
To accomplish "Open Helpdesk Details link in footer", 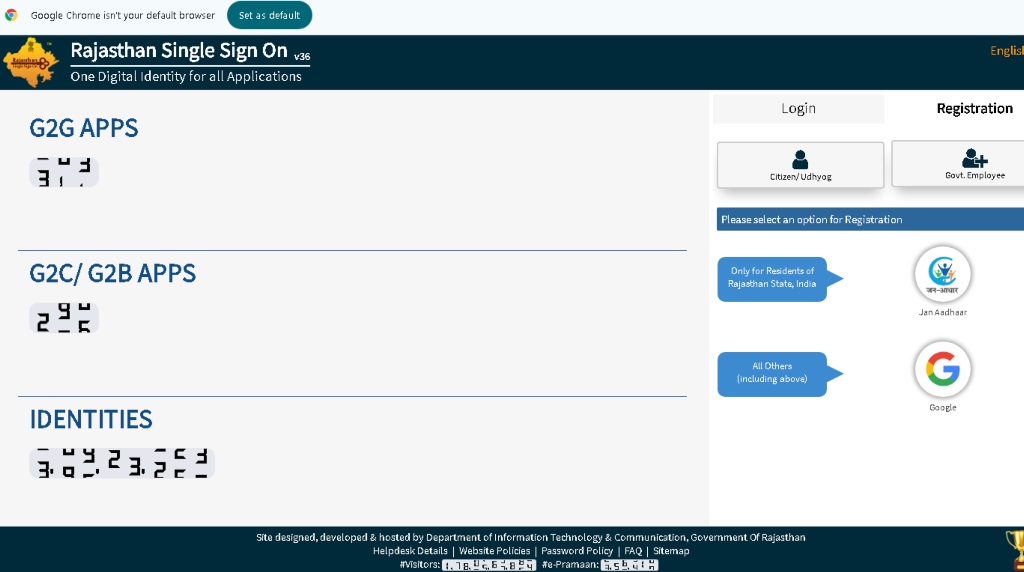I will [x=410, y=551].
